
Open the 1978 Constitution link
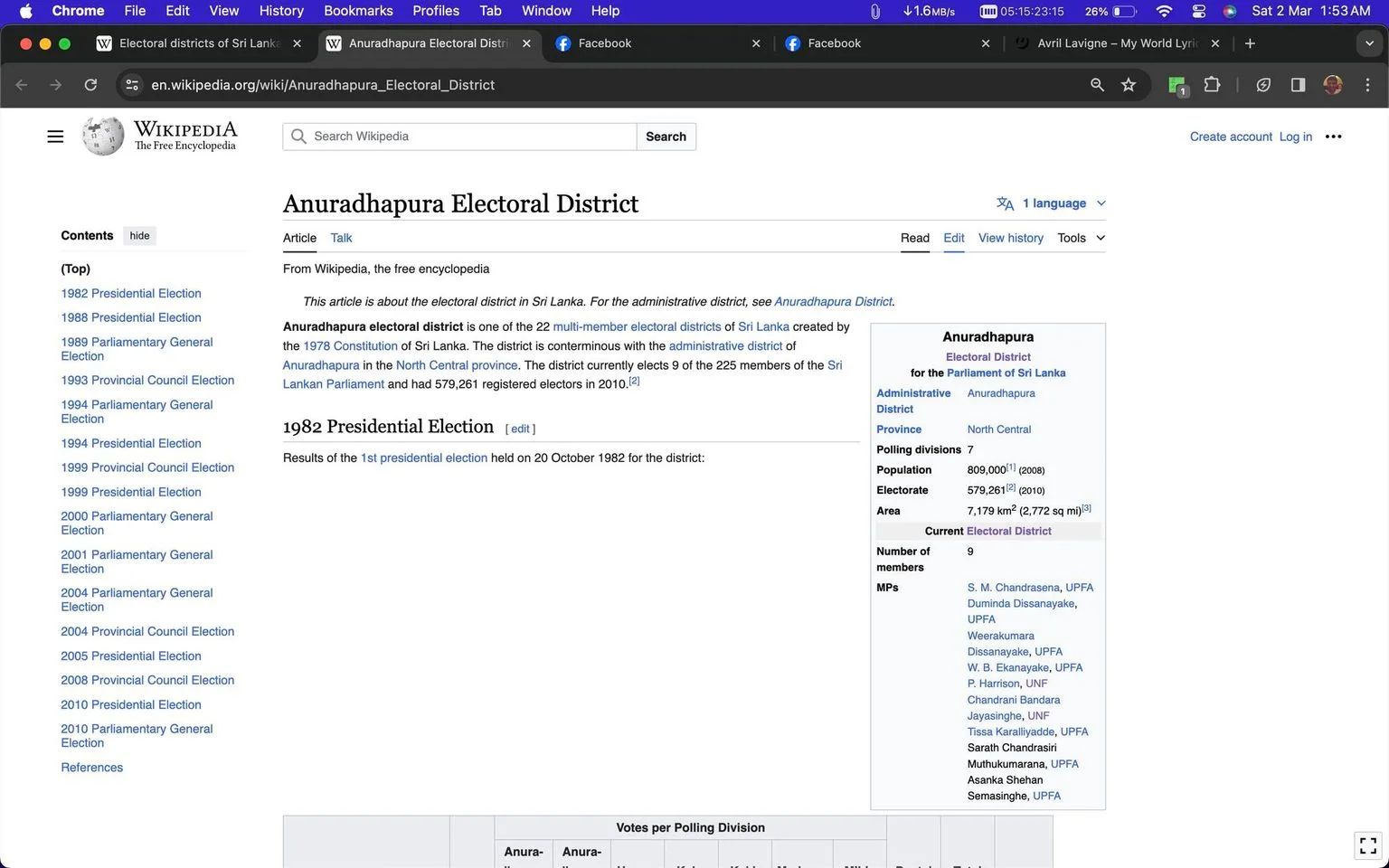point(350,346)
